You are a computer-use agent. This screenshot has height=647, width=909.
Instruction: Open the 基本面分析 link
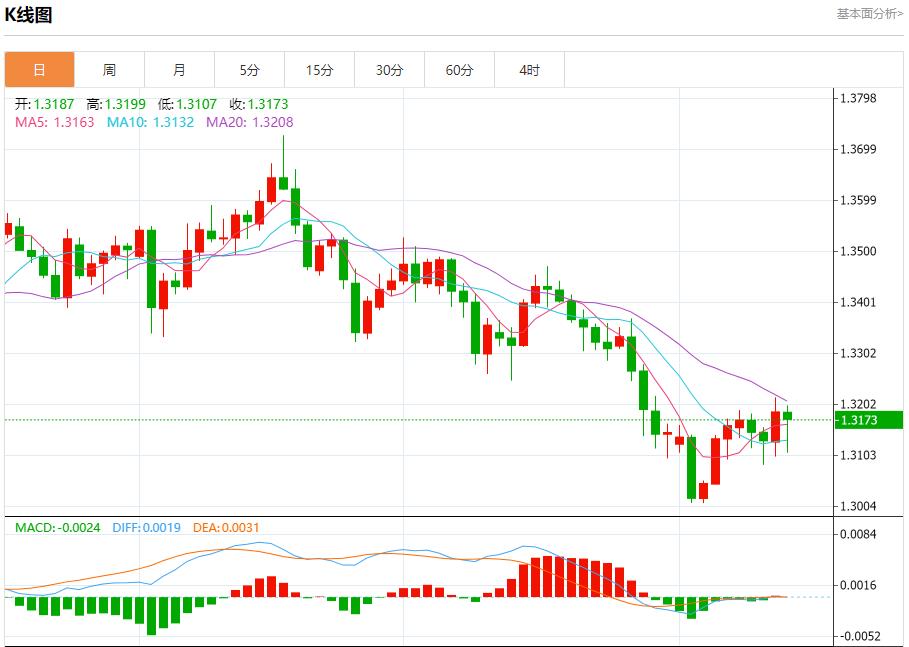(x=868, y=14)
